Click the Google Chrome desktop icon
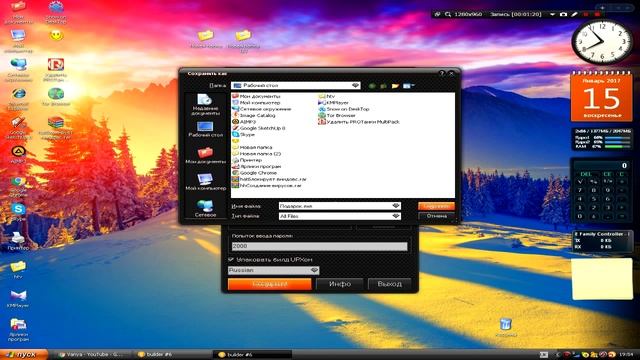This screenshot has width=640, height=360. (x=18, y=186)
